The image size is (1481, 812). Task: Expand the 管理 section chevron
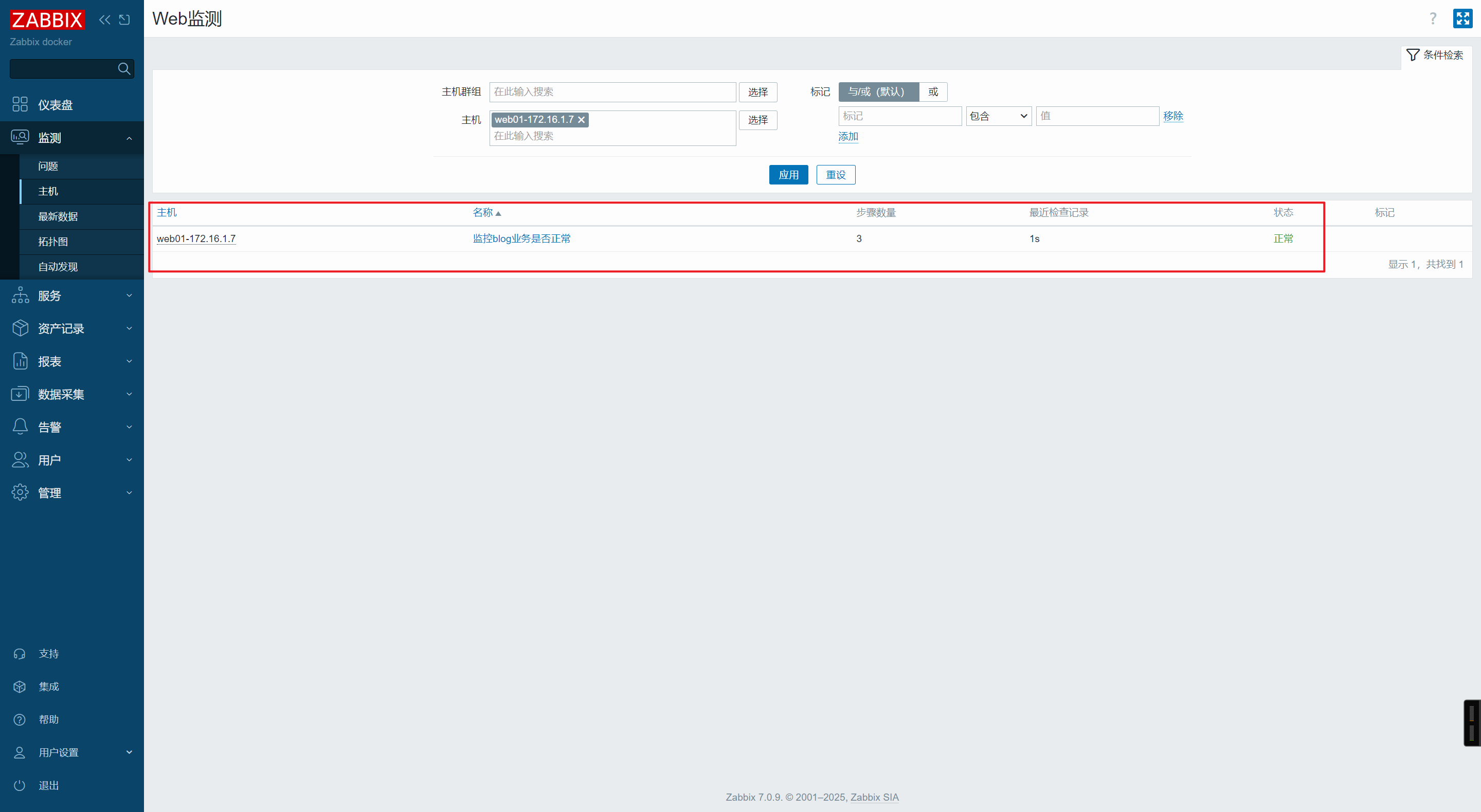[x=130, y=492]
